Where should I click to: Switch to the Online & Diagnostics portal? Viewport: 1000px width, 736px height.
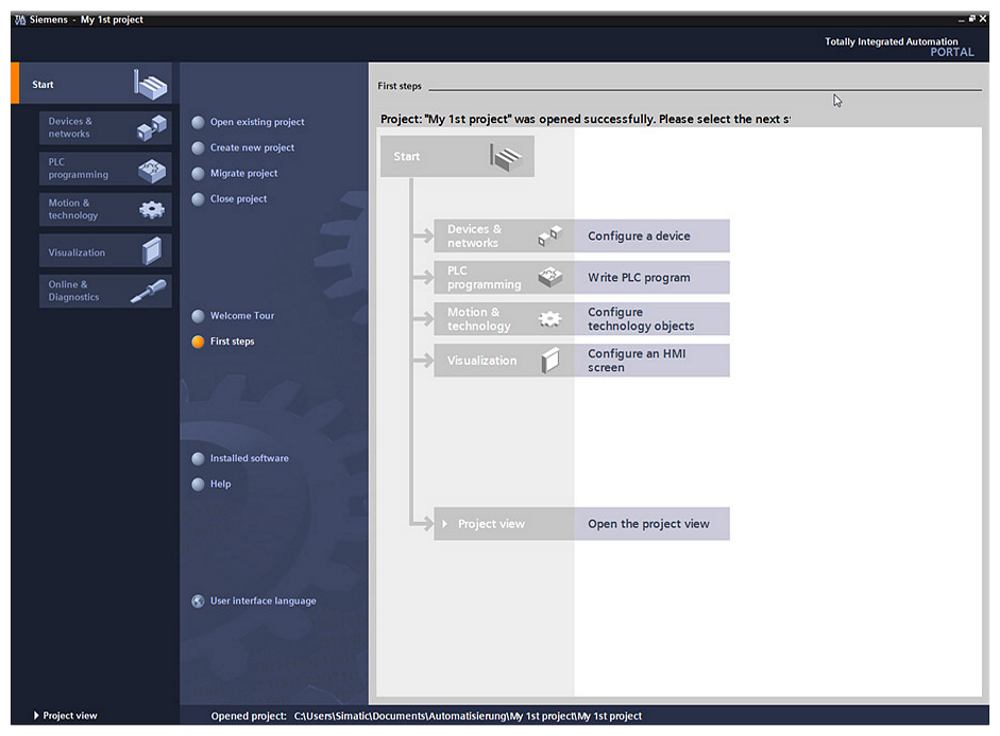[105, 291]
